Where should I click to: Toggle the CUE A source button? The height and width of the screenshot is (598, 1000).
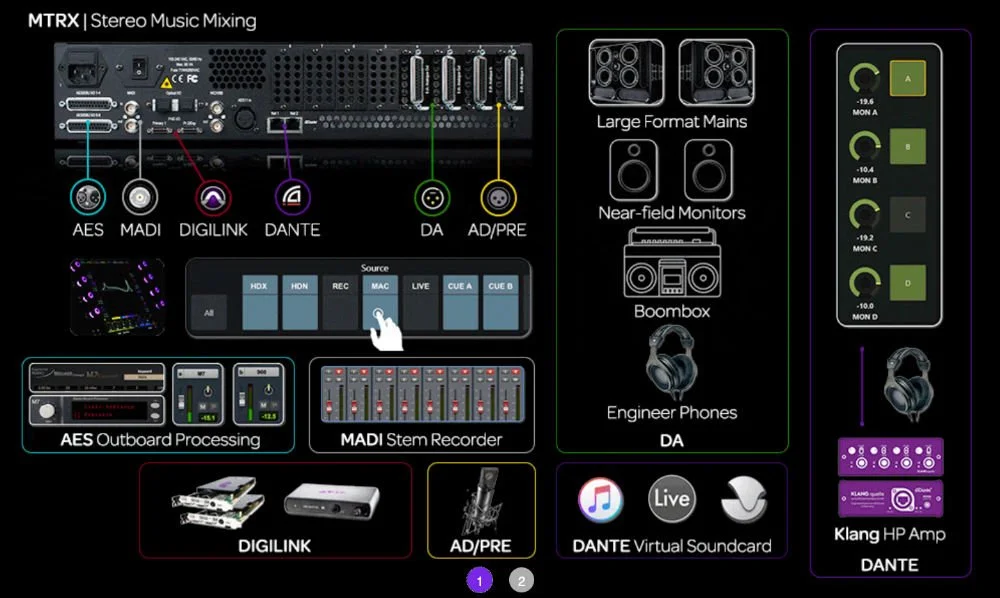(460, 302)
